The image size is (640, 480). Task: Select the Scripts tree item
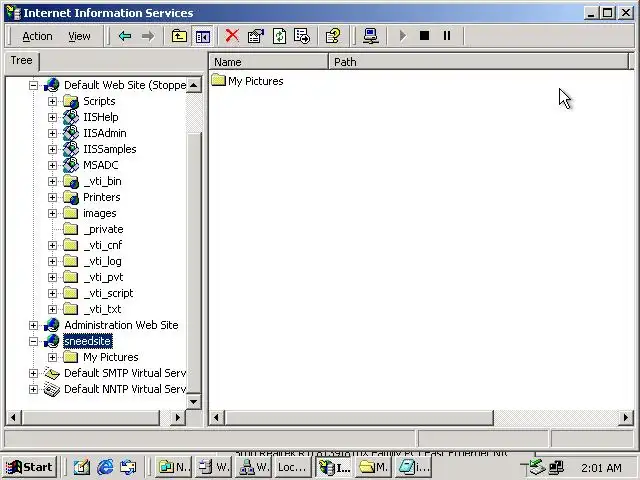(x=99, y=101)
